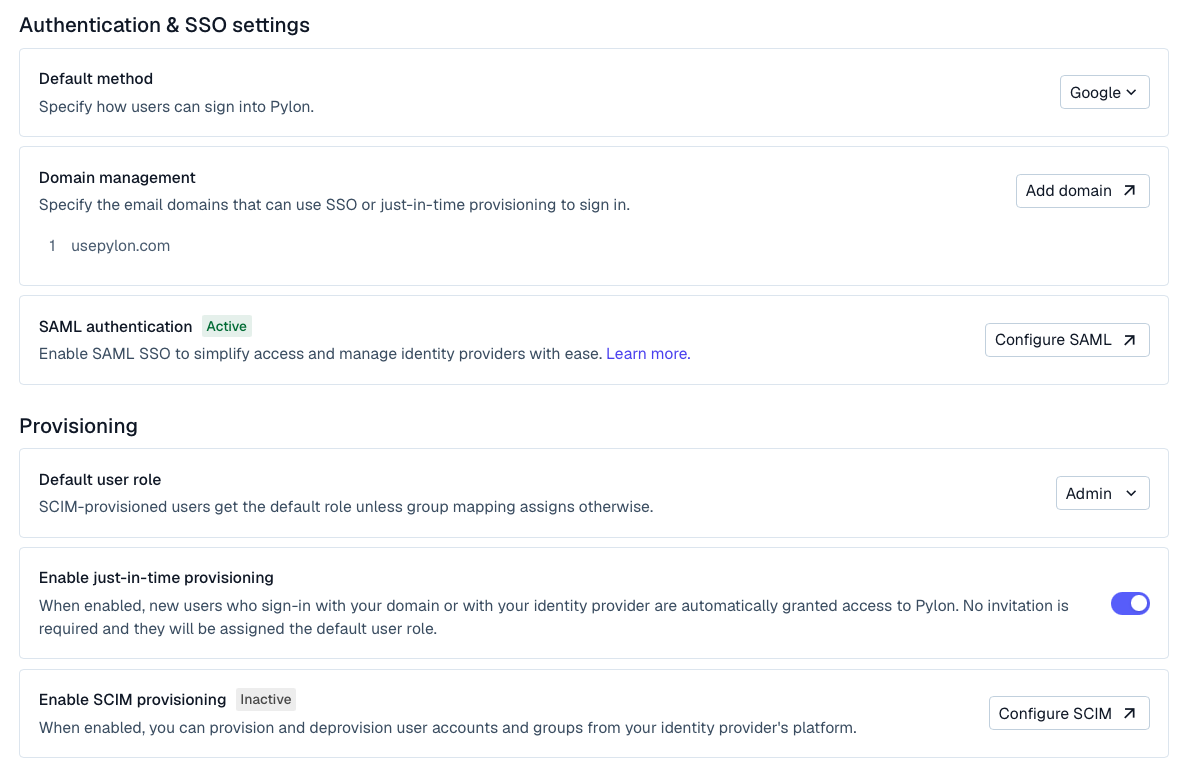Expand the Admin default role dropdown
This screenshot has height=766, width=1186.
pyautogui.click(x=1102, y=493)
